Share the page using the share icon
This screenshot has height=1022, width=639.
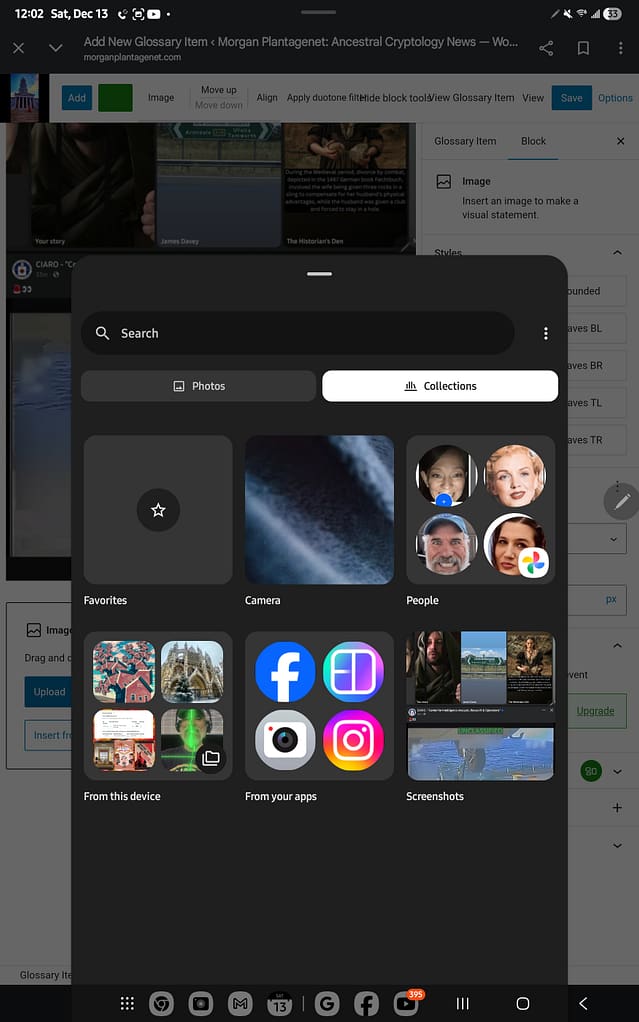546,48
